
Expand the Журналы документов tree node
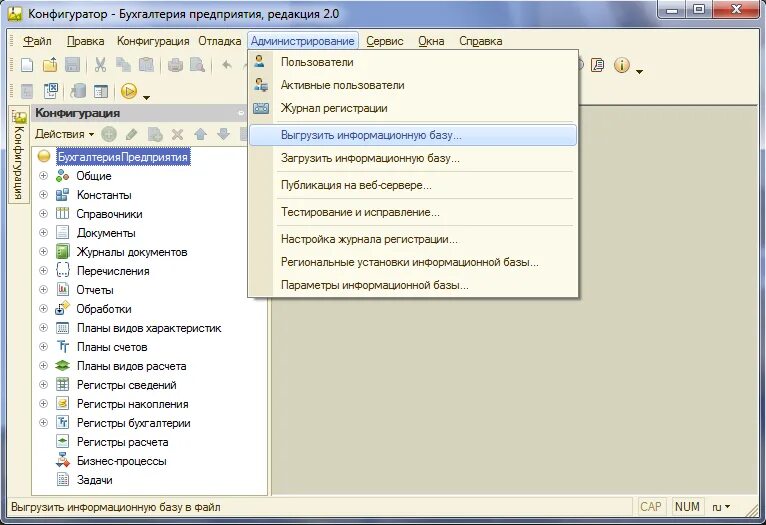tap(43, 252)
